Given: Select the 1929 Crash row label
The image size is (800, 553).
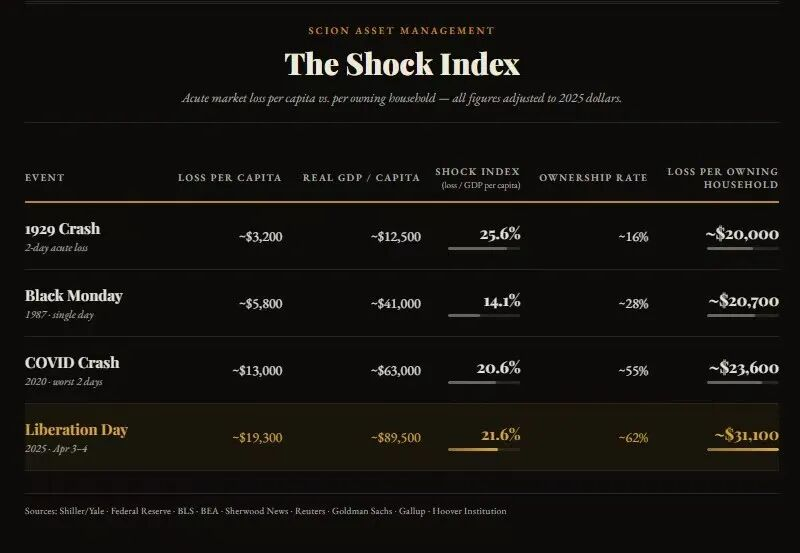Looking at the screenshot, I should pos(62,229).
